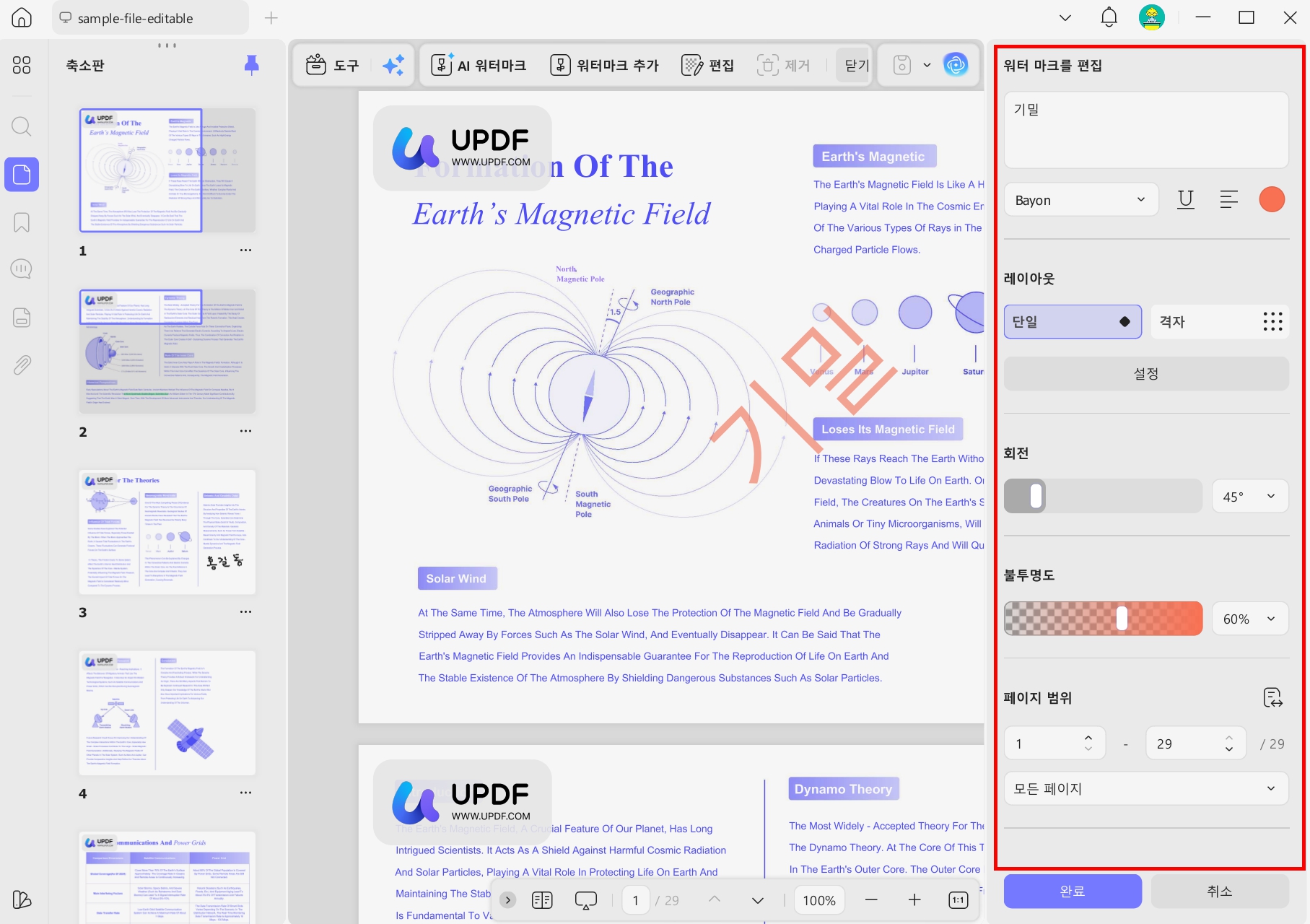This screenshot has height=924, width=1310.
Task: Add a new tab with plus
Action: (271, 18)
